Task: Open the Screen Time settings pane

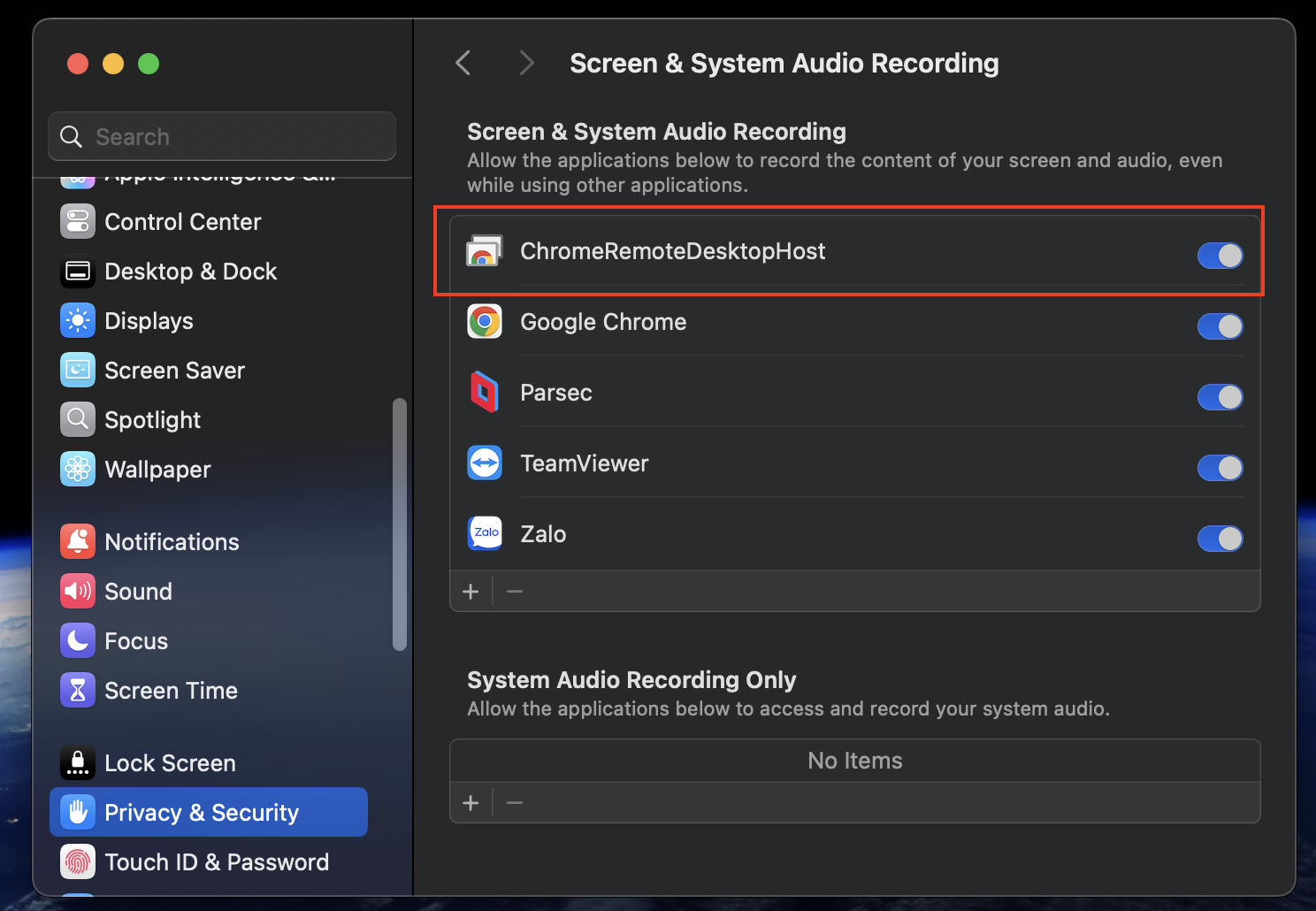Action: pyautogui.click(x=209, y=691)
